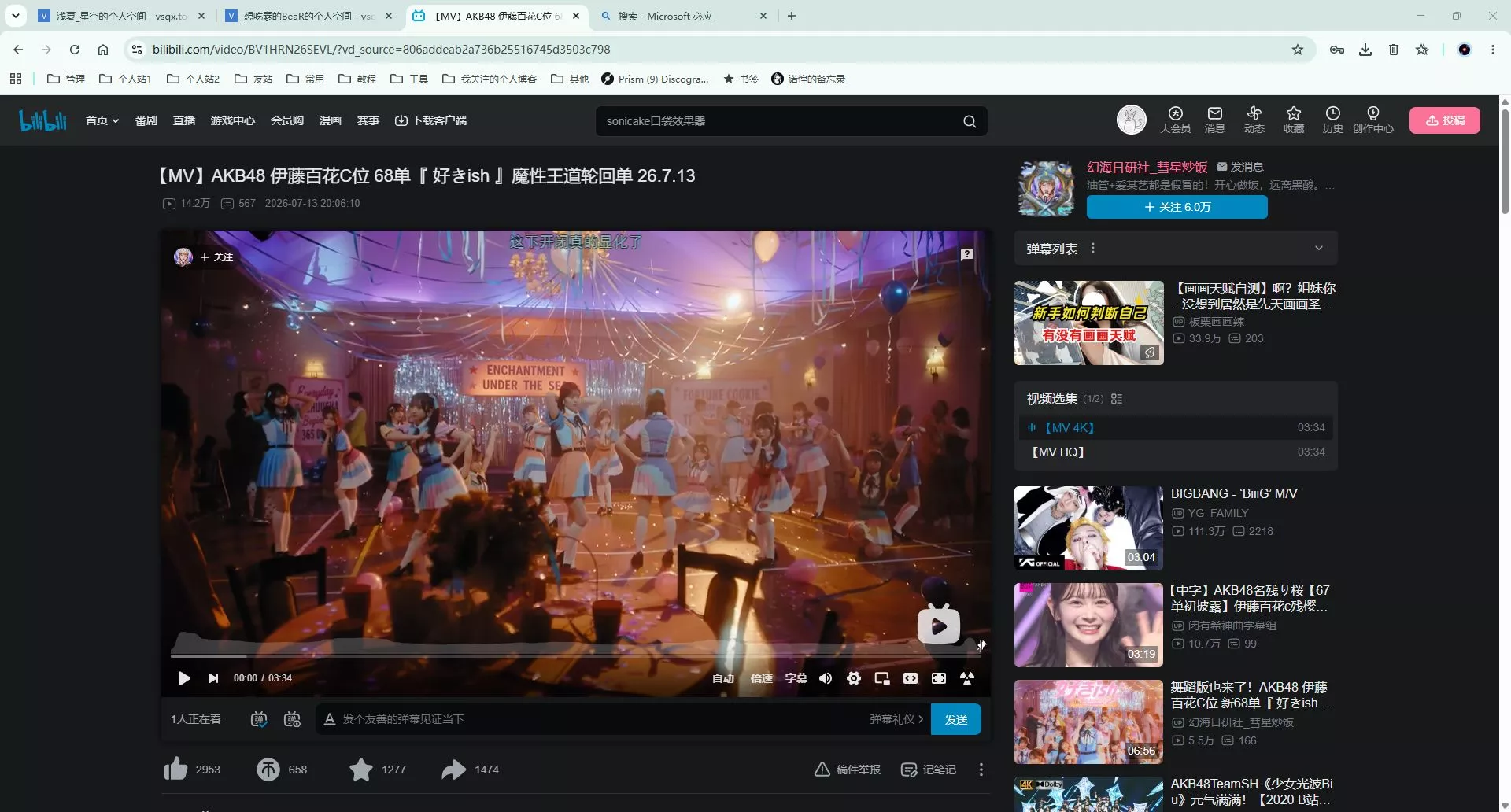Open the 游戏中心 nav item
The image size is (1511, 812).
[232, 120]
